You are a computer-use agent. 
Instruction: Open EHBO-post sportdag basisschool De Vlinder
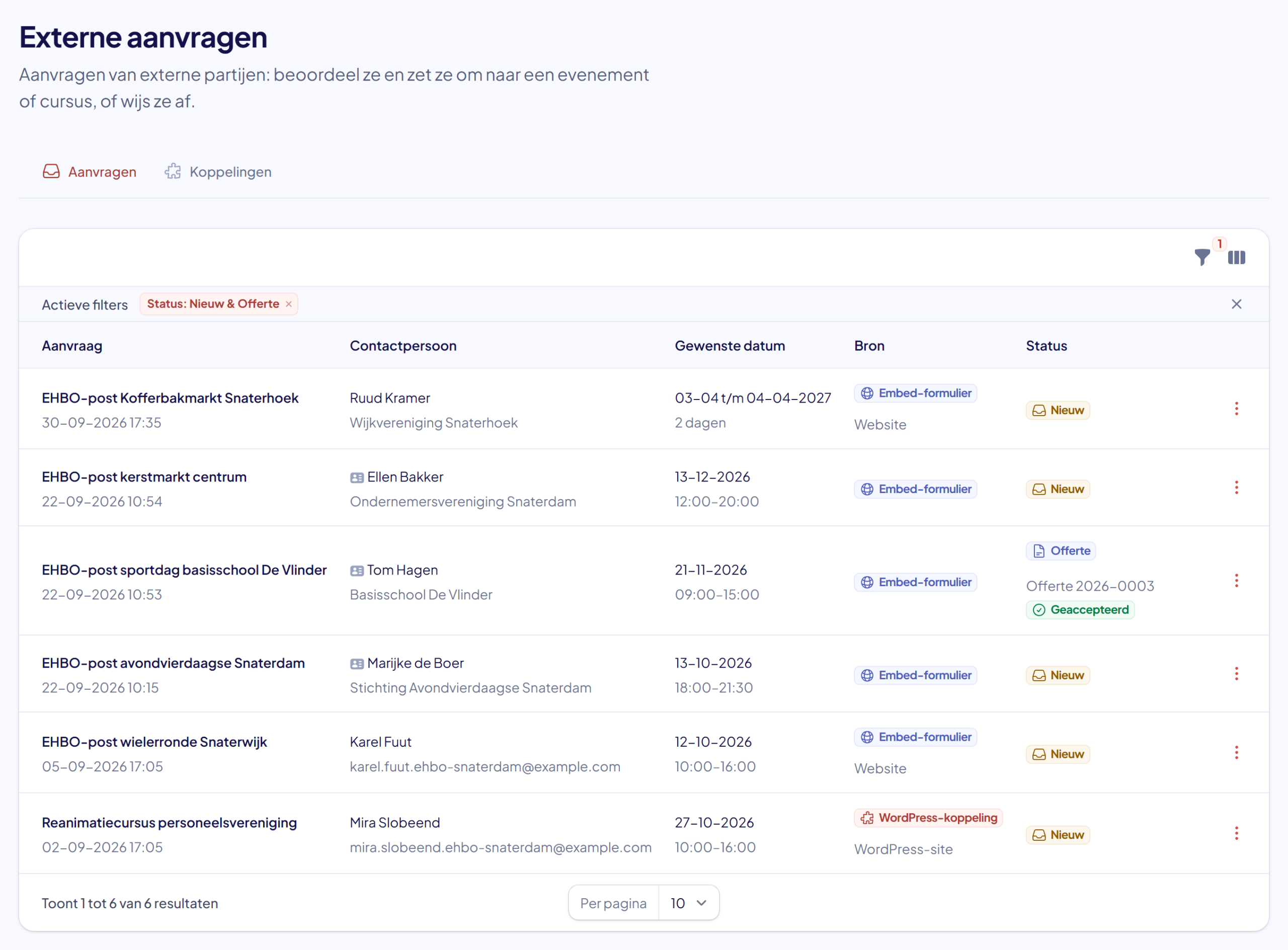click(x=184, y=570)
